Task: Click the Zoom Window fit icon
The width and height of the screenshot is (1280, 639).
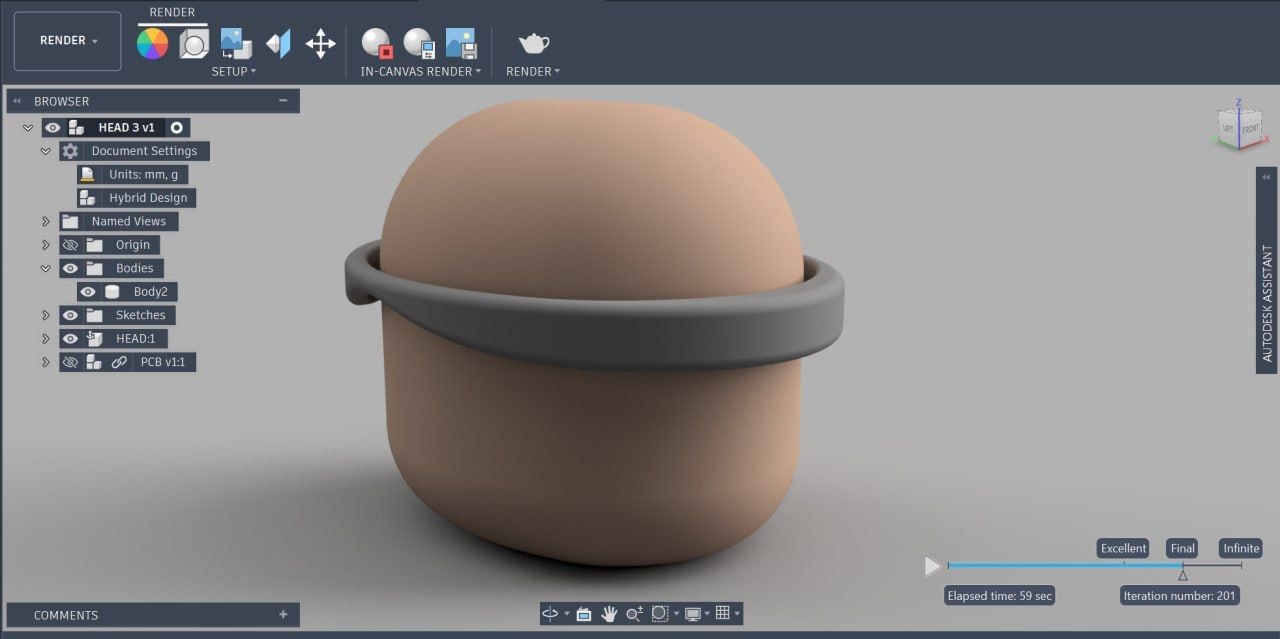Action: [660, 613]
